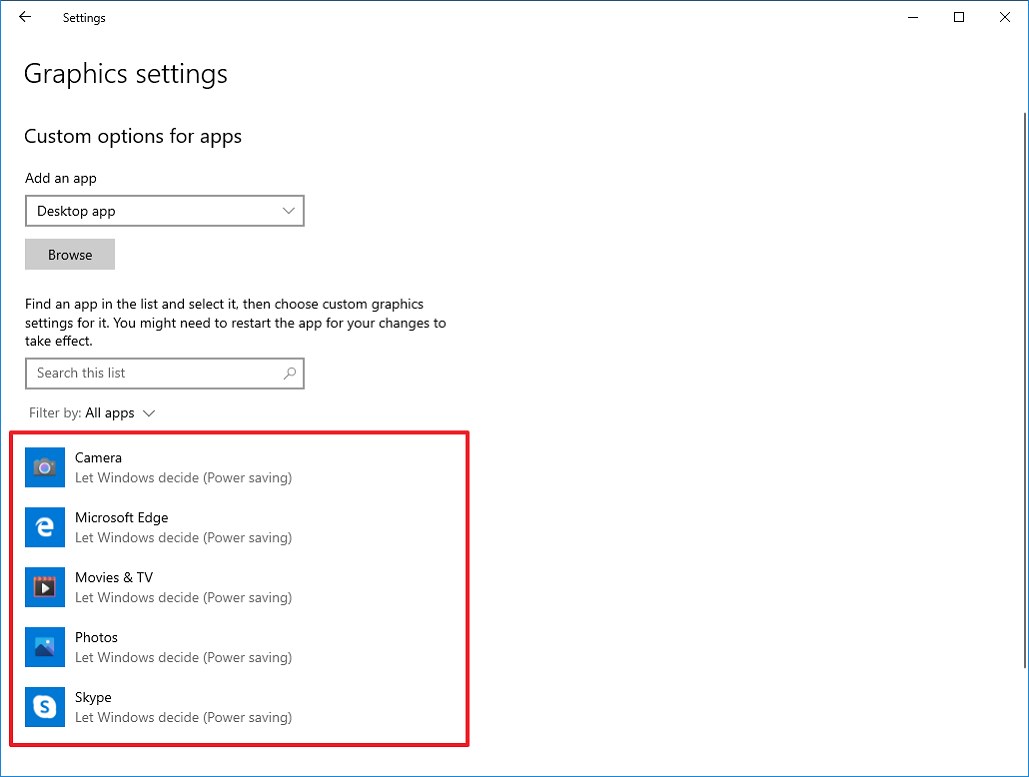Select the Camera list entry name
Image resolution: width=1029 pixels, height=777 pixels.
pos(98,457)
